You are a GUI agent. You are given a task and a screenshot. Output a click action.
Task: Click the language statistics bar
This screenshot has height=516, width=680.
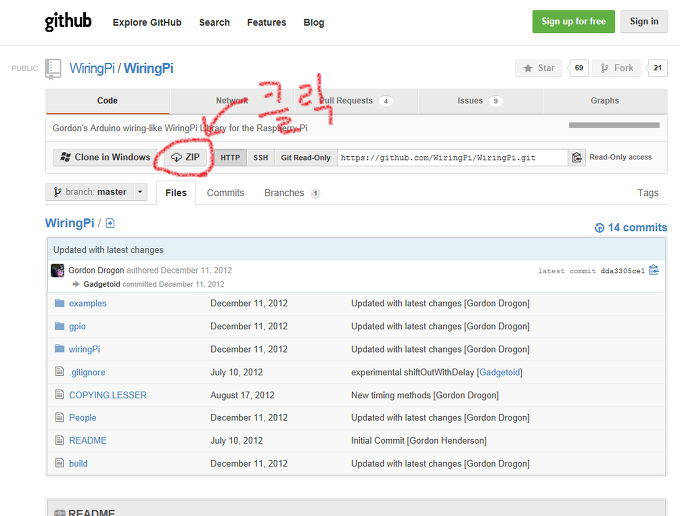(614, 125)
